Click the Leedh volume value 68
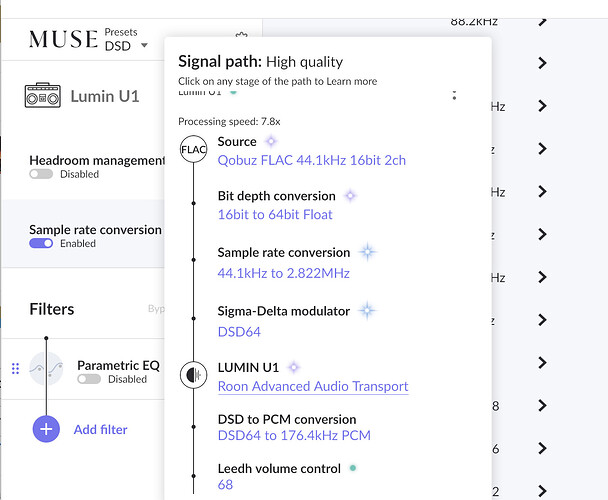 225,484
